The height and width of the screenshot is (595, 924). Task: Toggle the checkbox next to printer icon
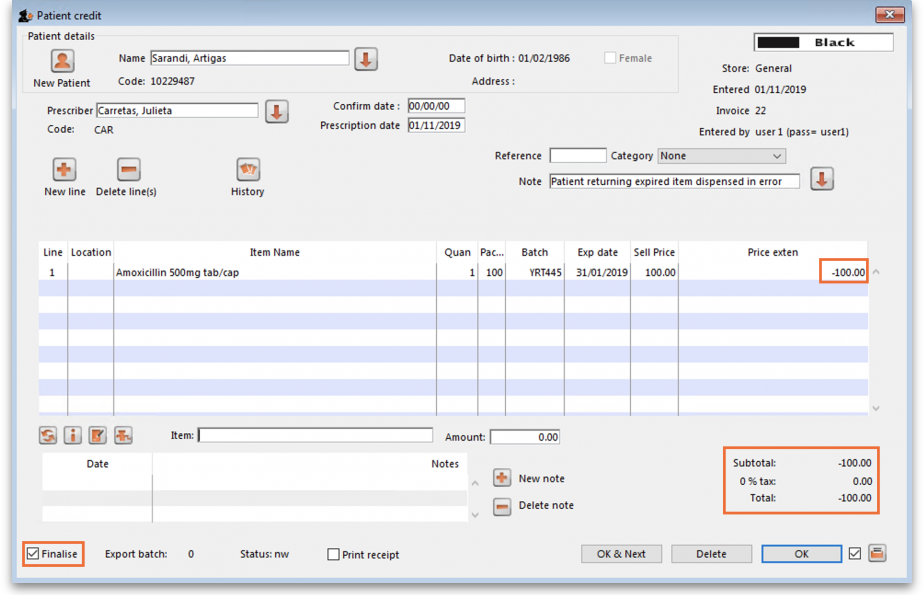click(854, 553)
